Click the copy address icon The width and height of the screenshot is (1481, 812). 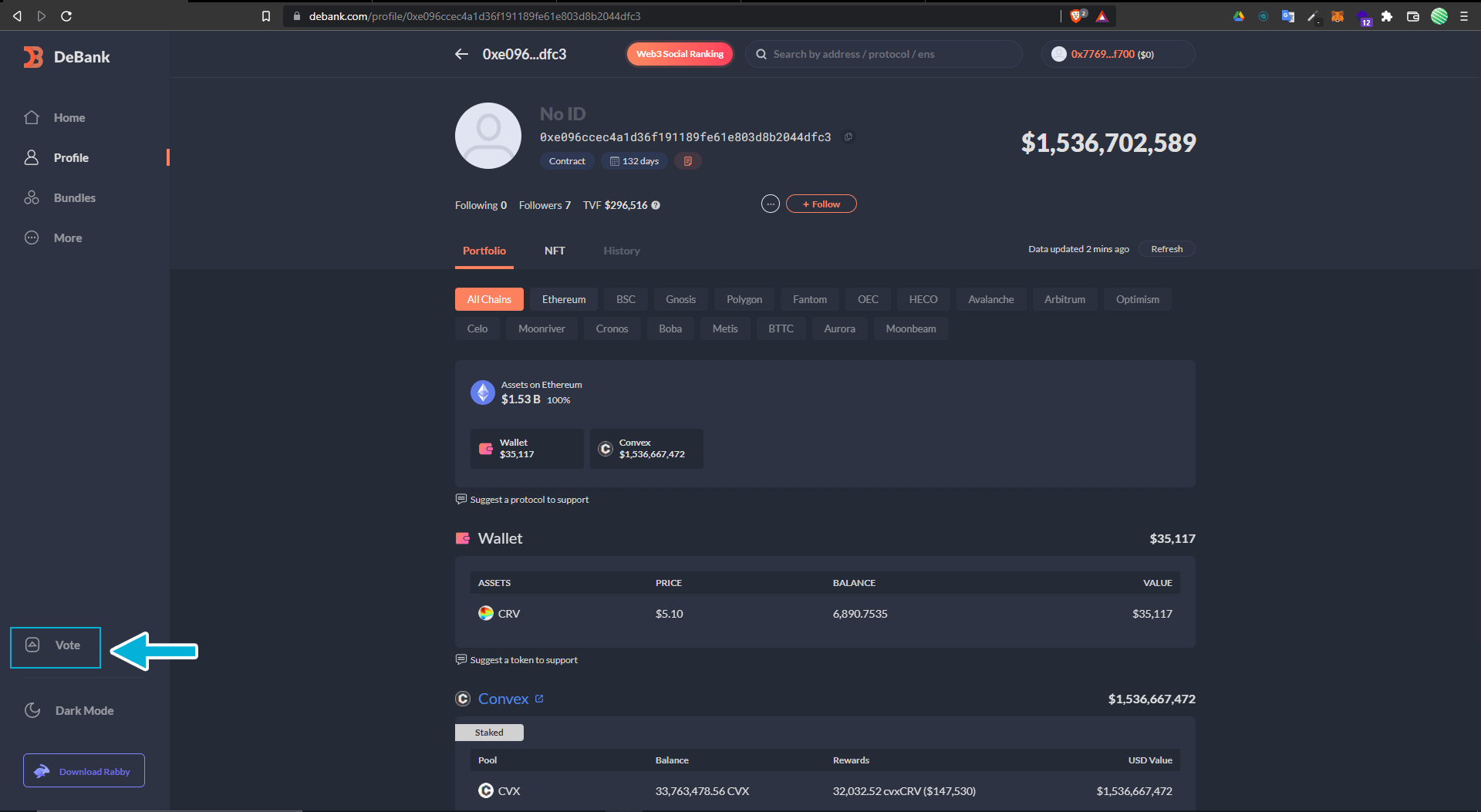(848, 137)
